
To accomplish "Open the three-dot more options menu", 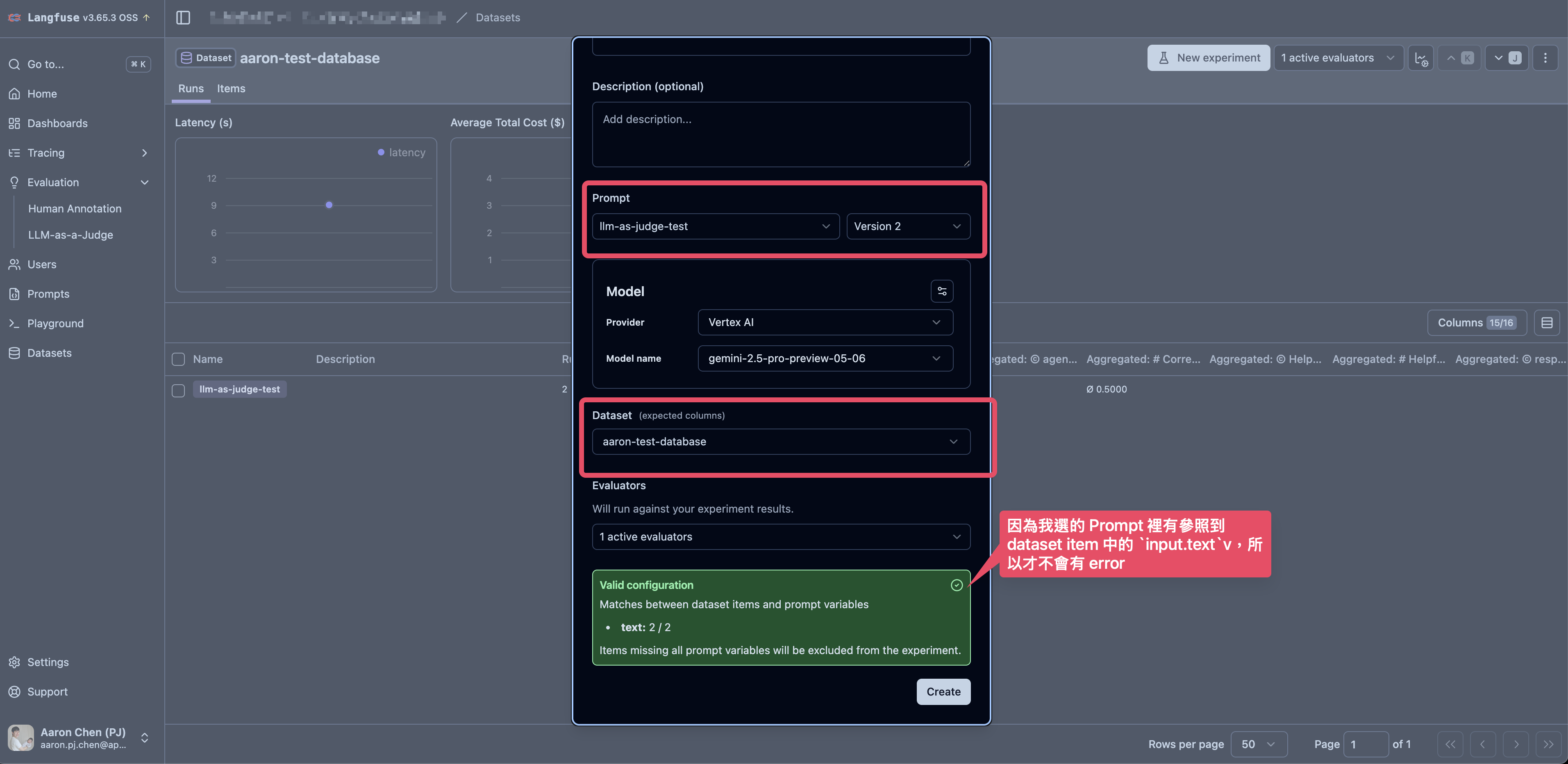I will click(1545, 58).
